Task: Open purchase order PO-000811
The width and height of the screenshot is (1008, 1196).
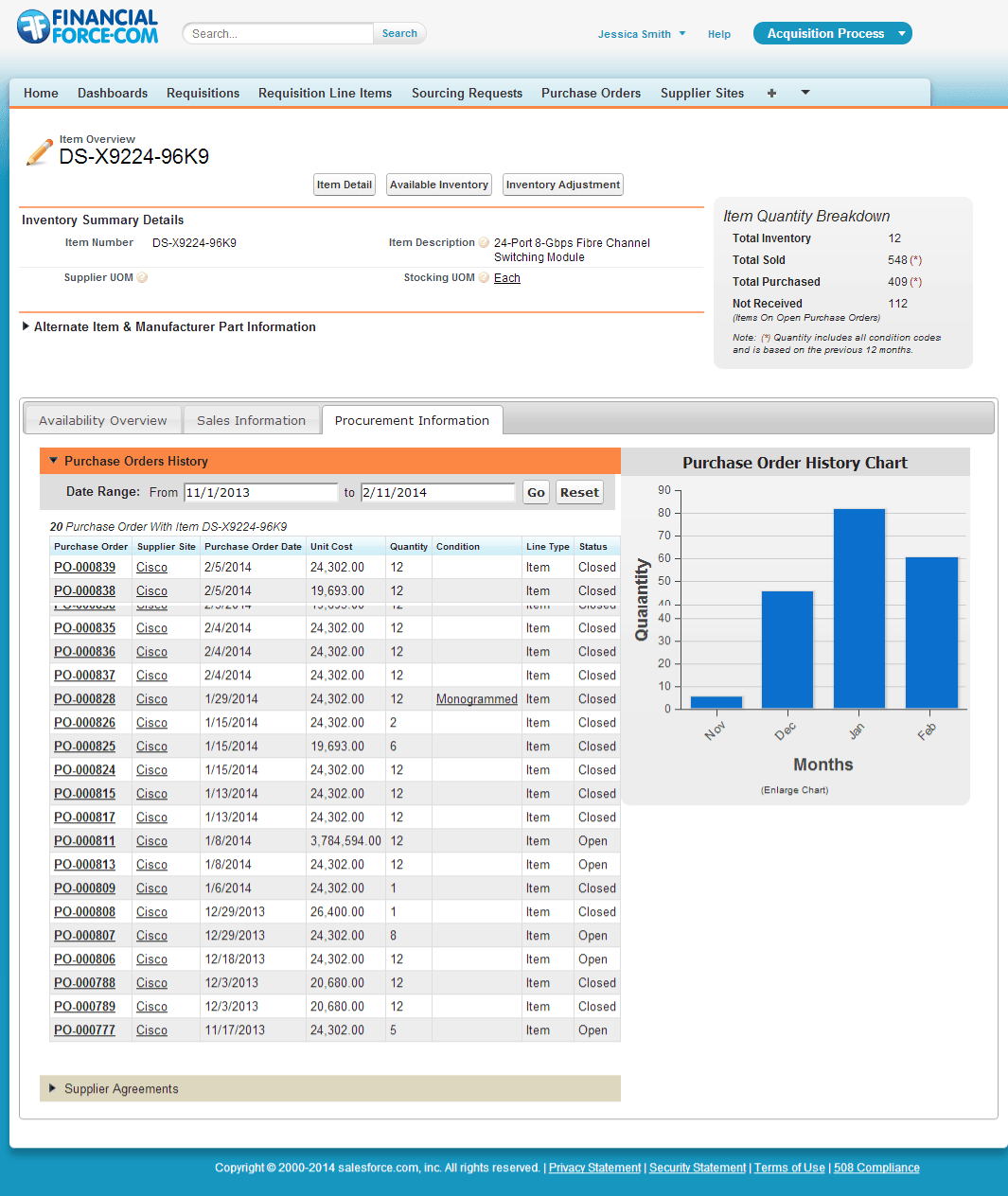Action: [x=84, y=840]
